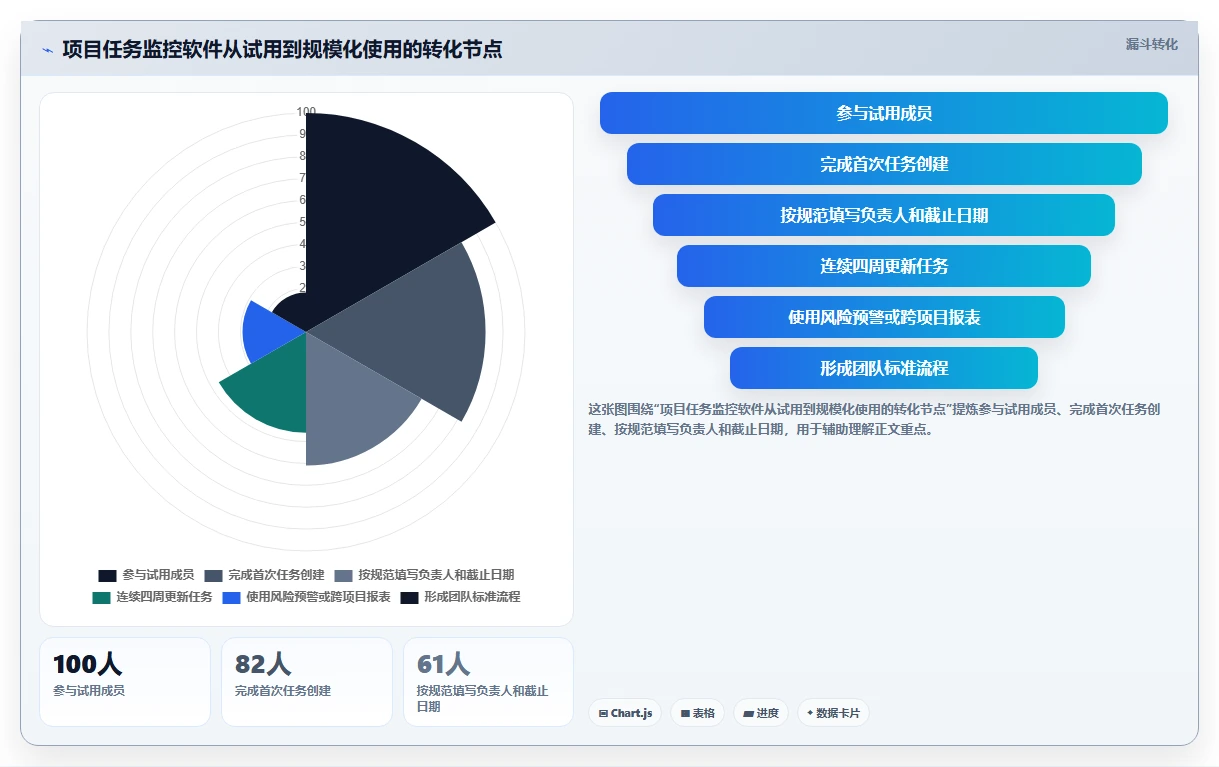1219x767 pixels.
Task: Open the 82人 完成首次任务创建 stat card
Action: [x=307, y=682]
